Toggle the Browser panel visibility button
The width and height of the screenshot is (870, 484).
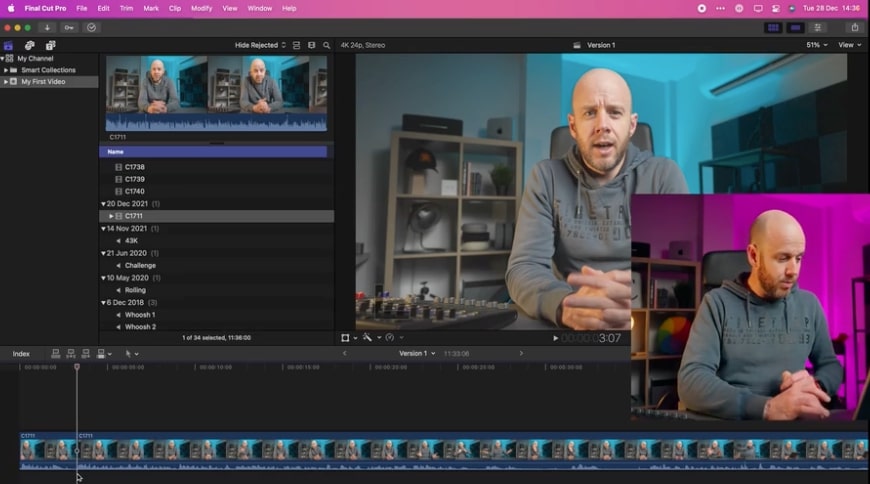click(772, 27)
